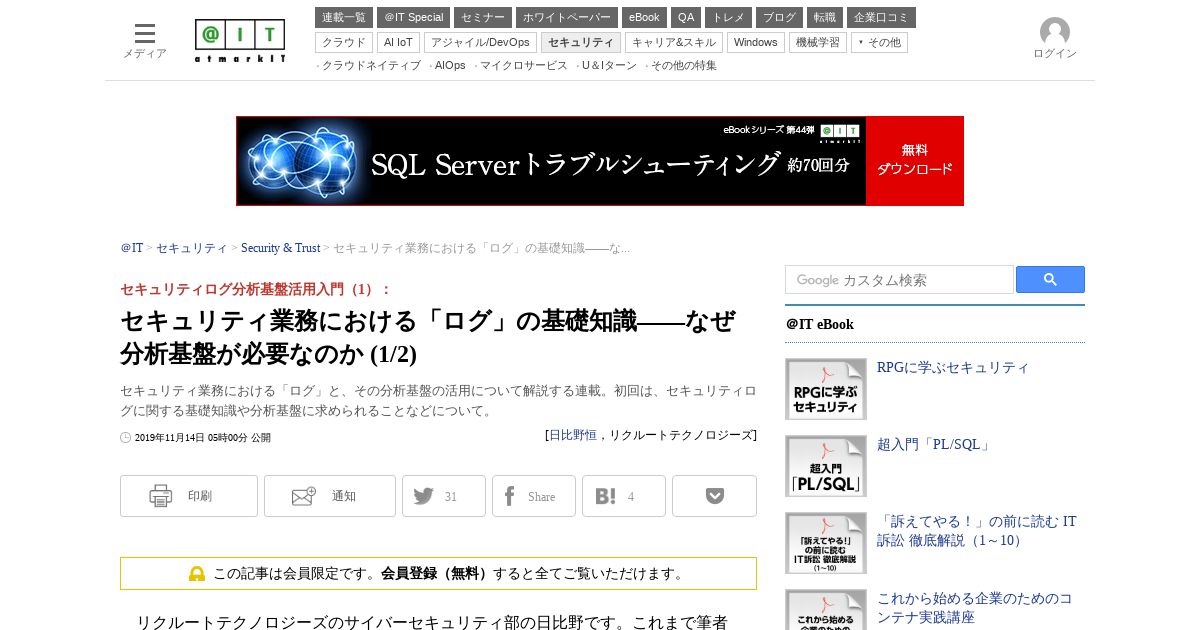Select the Windows category
1200x630 pixels.
756,42
